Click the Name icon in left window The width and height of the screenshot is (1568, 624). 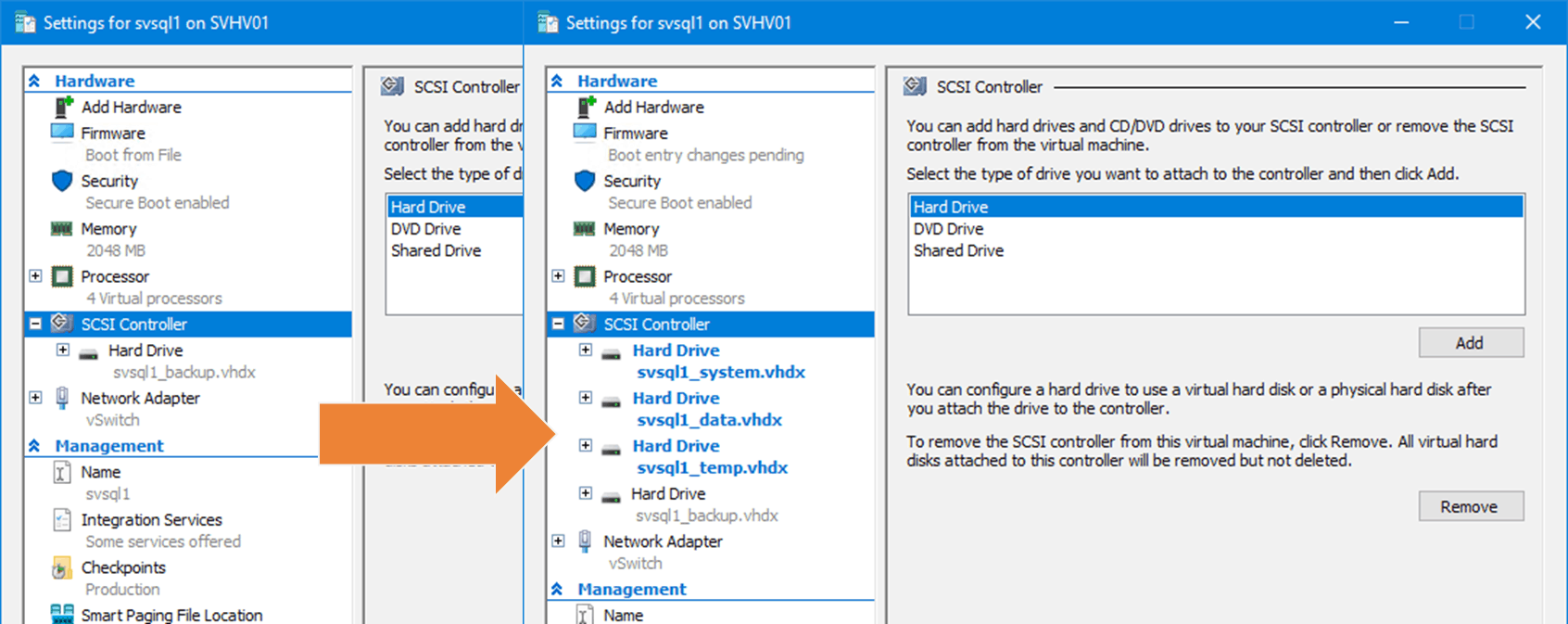(62, 472)
